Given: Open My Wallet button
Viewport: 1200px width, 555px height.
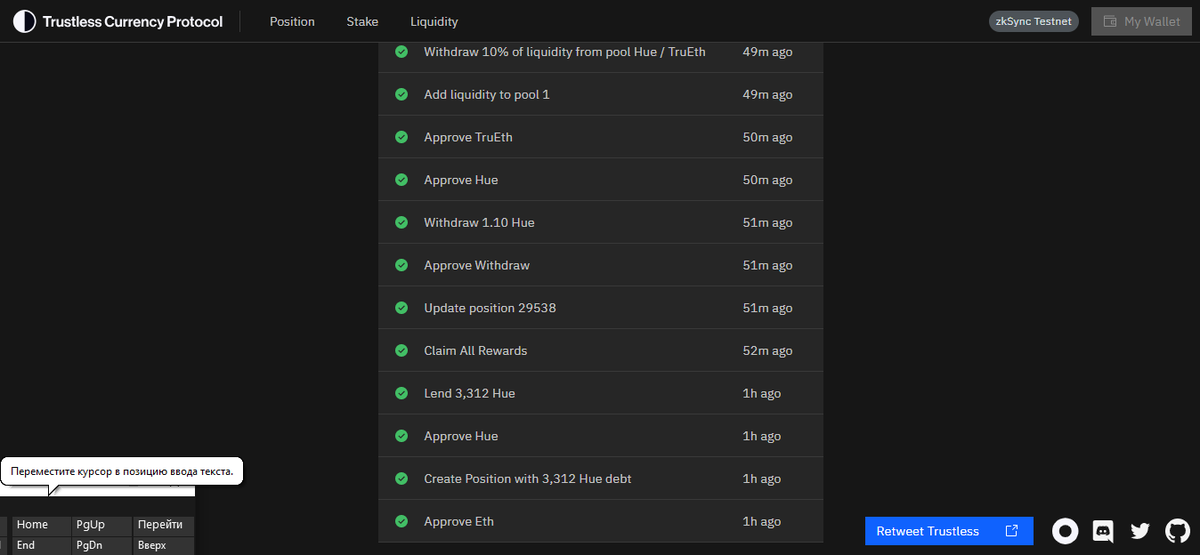Looking at the screenshot, I should tap(1141, 21).
